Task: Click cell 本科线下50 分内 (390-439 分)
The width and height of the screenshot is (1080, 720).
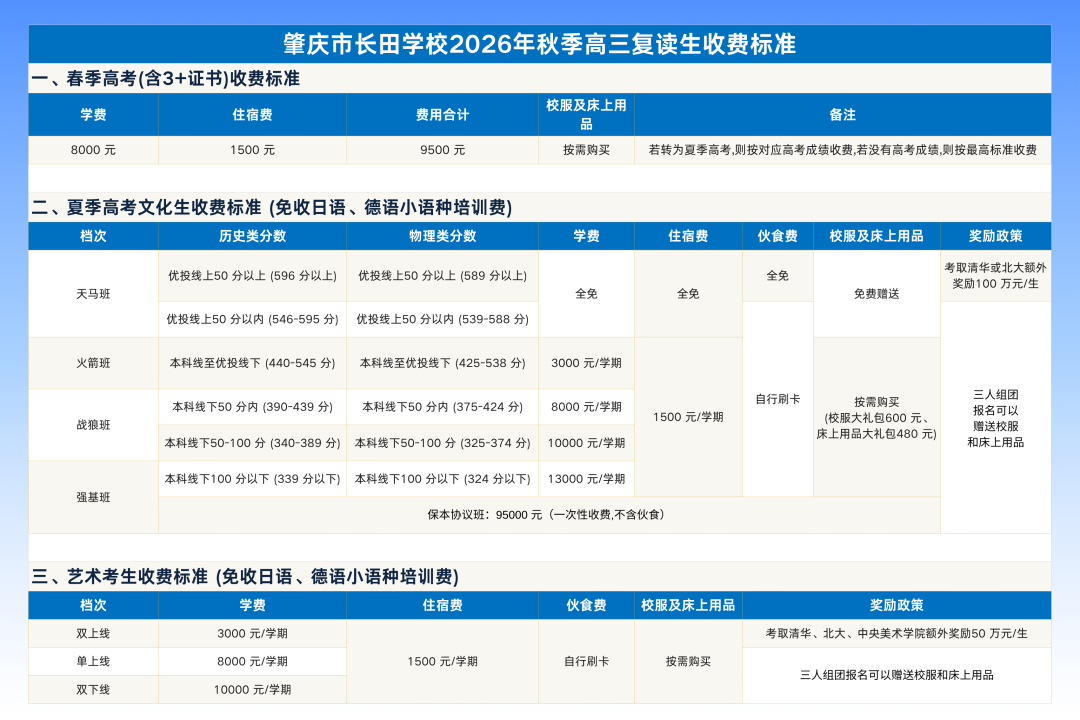Action: [x=252, y=407]
